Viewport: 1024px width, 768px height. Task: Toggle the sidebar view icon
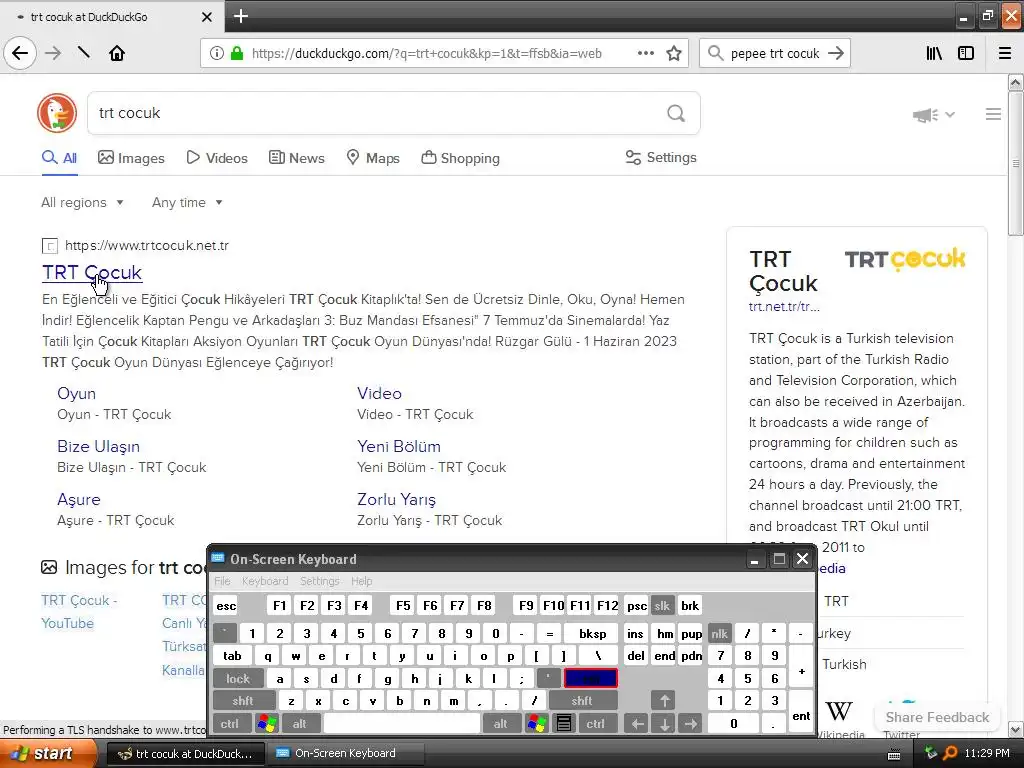pos(966,53)
